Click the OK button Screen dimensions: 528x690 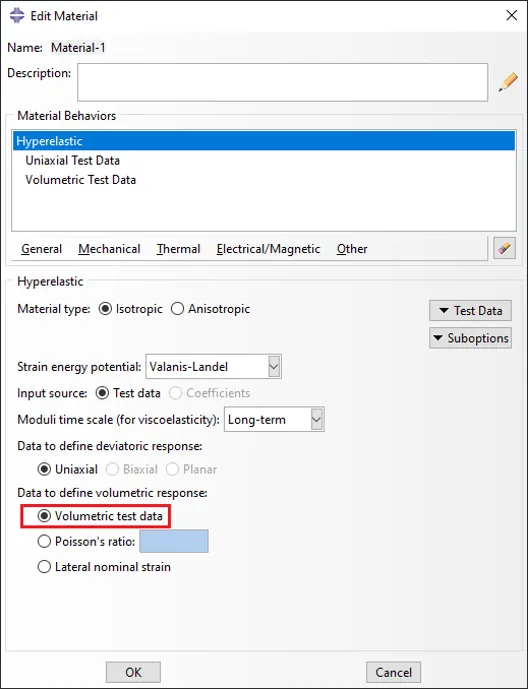133,672
